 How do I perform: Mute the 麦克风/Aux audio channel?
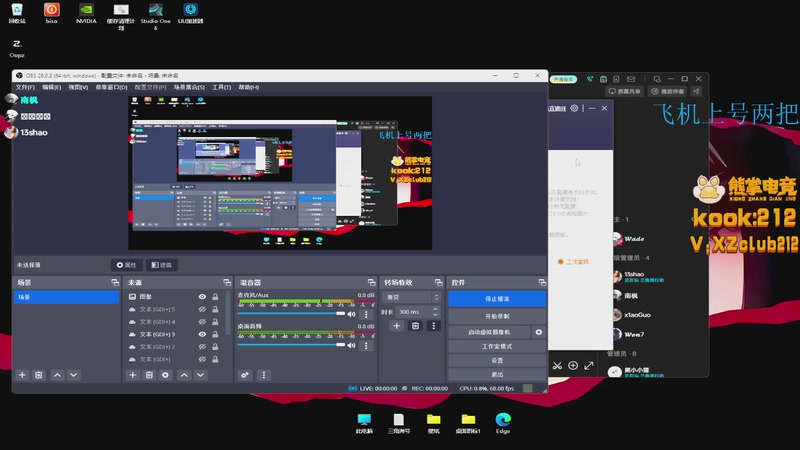point(351,314)
